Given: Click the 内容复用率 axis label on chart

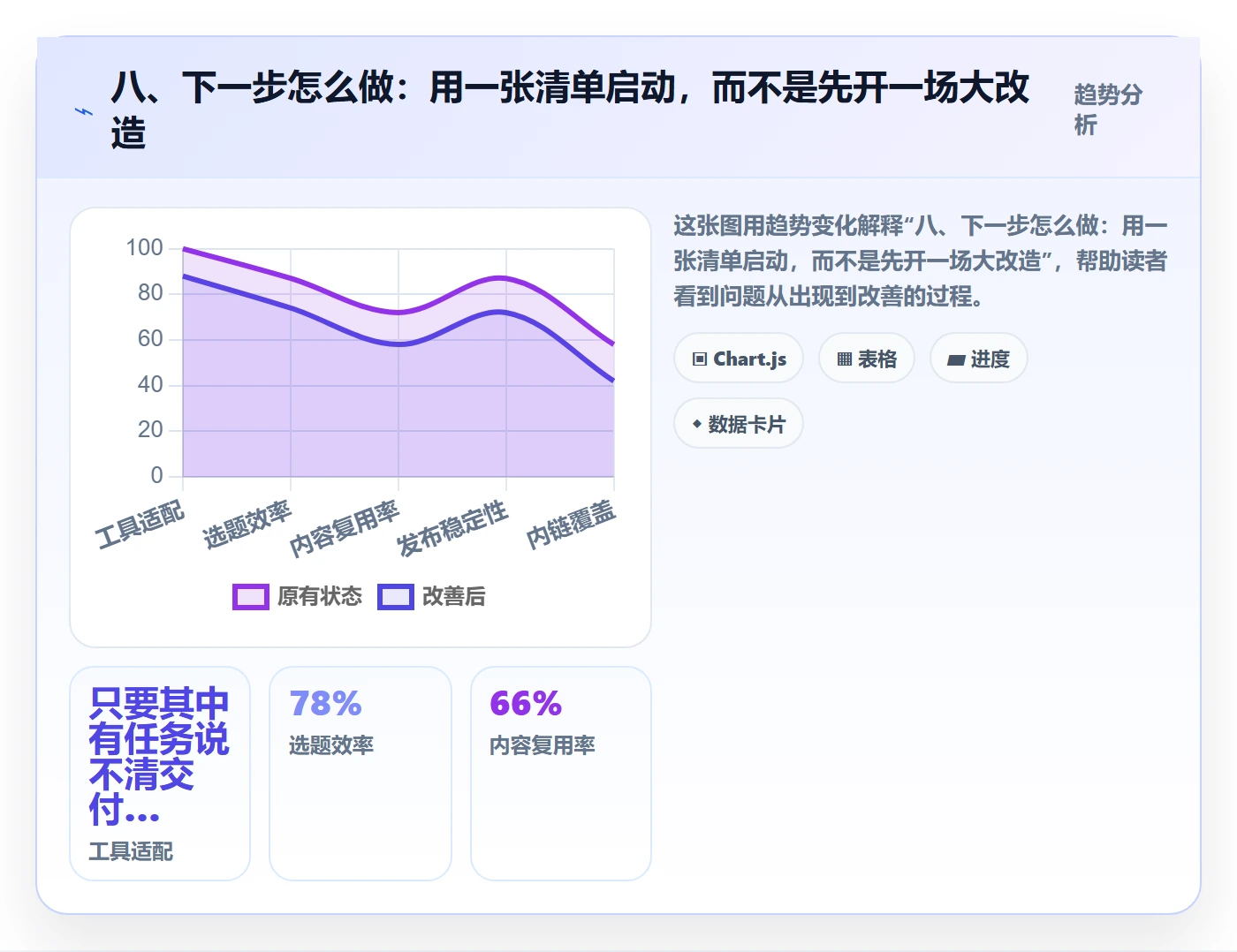Looking at the screenshot, I should click(345, 529).
